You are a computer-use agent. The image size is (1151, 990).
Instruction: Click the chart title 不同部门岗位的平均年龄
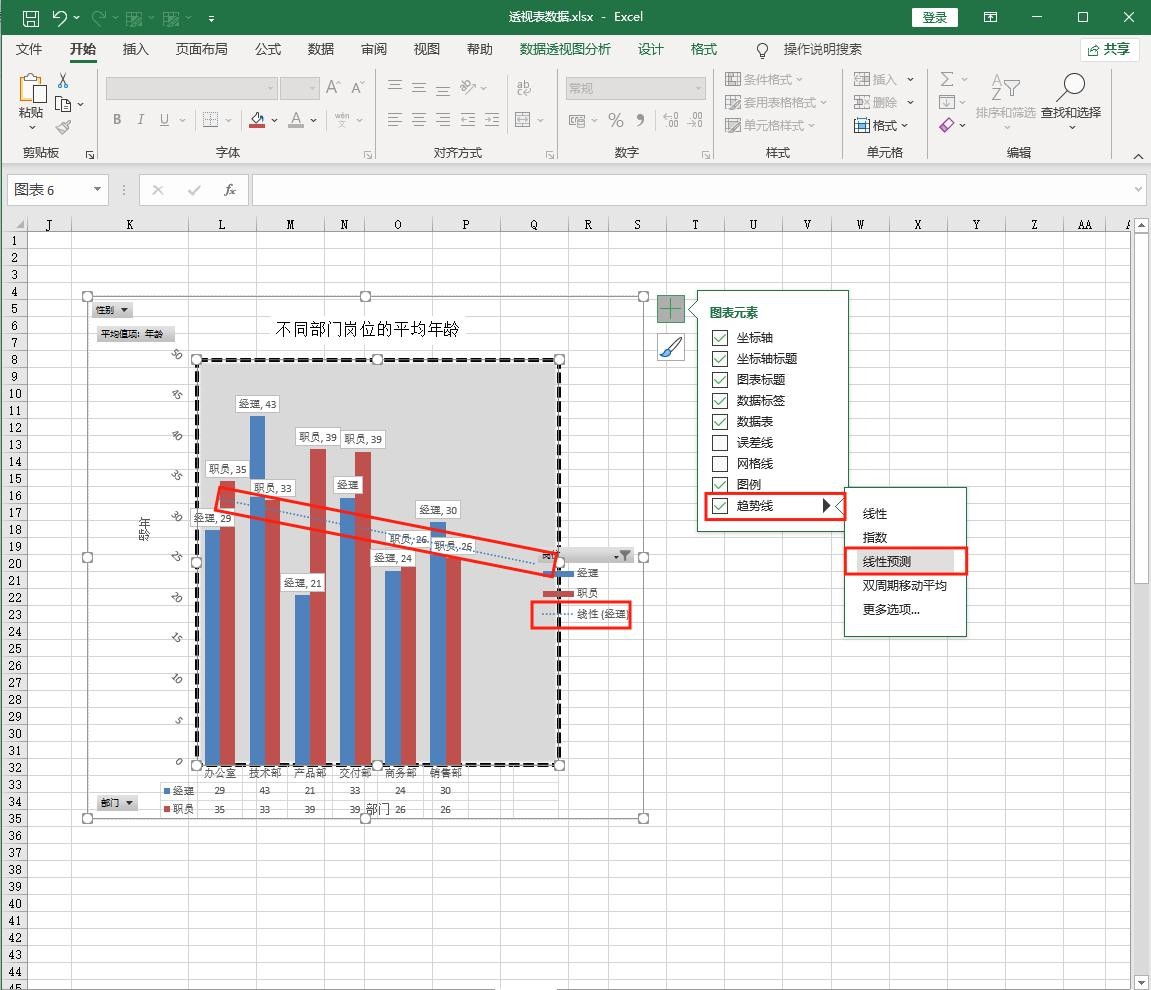click(x=367, y=329)
